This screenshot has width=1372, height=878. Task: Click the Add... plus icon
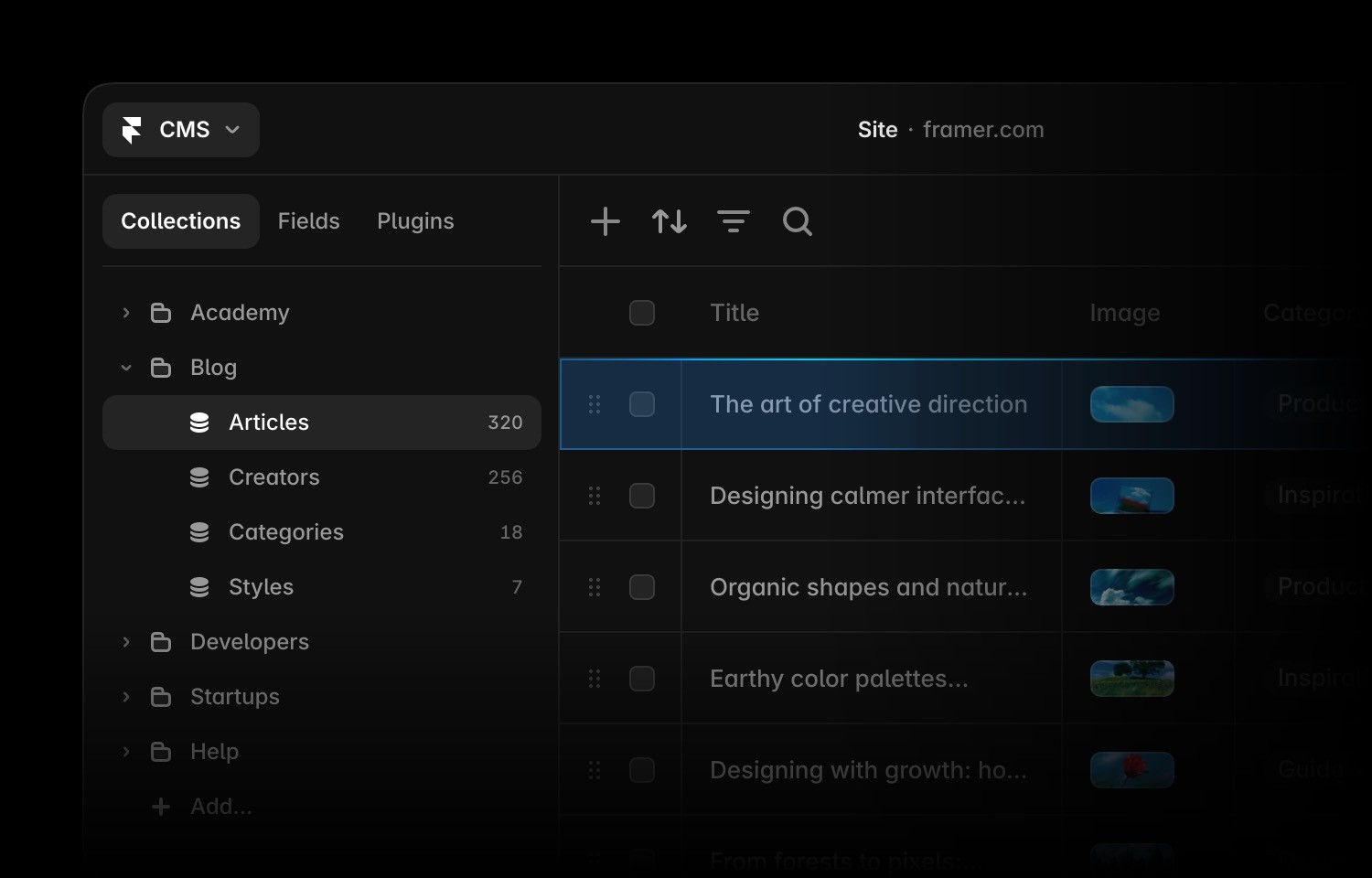pos(161,807)
